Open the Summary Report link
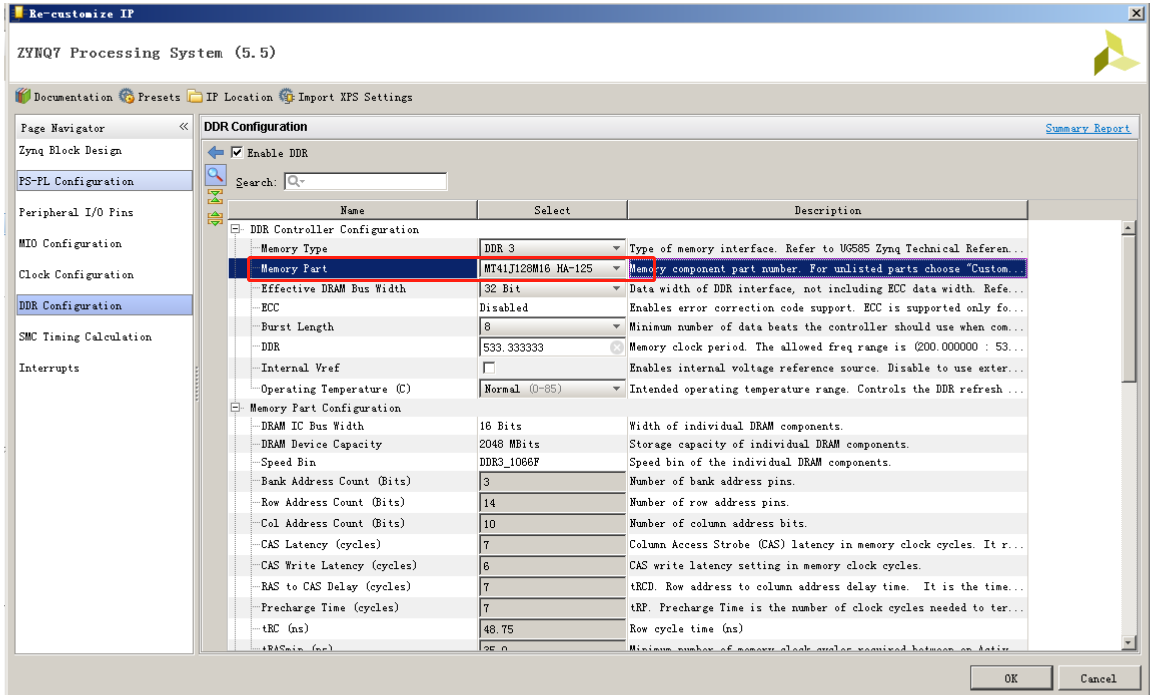 [1088, 128]
